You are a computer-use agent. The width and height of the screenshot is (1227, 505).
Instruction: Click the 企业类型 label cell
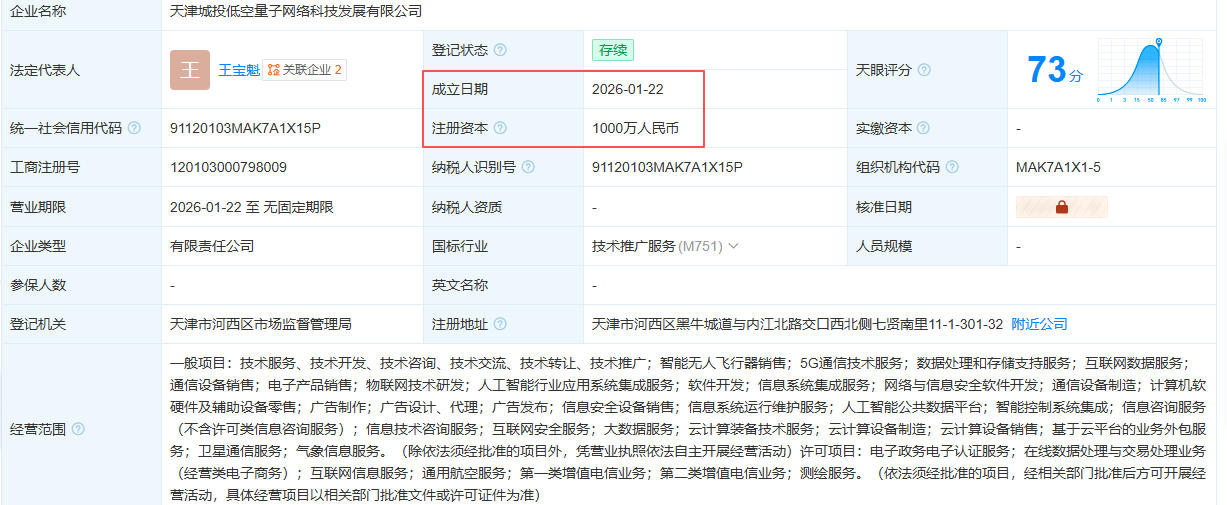coord(81,246)
